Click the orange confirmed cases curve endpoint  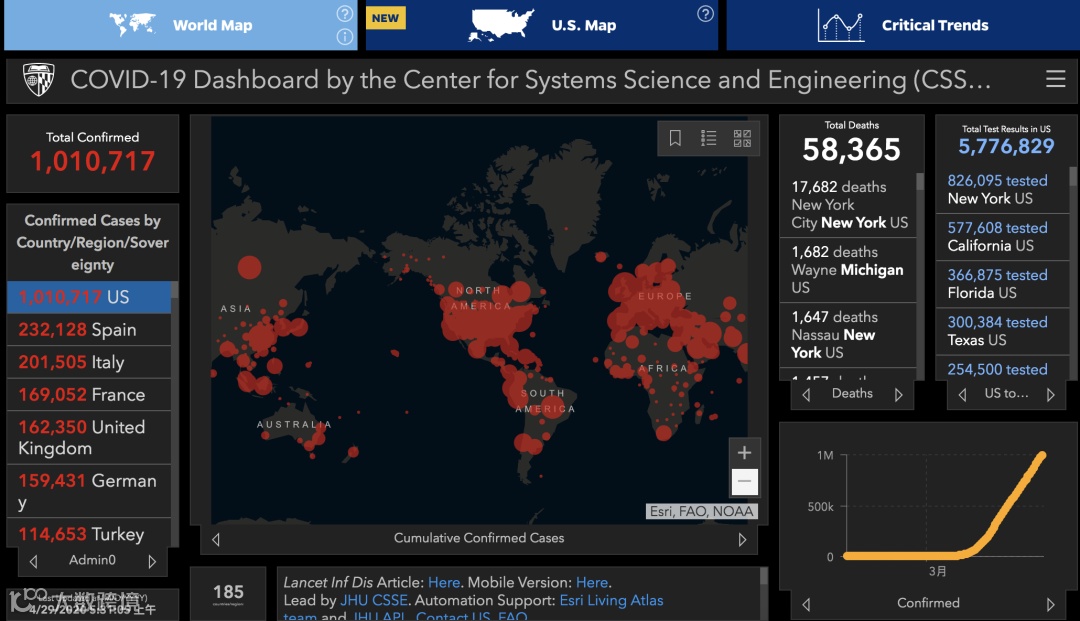(1043, 455)
